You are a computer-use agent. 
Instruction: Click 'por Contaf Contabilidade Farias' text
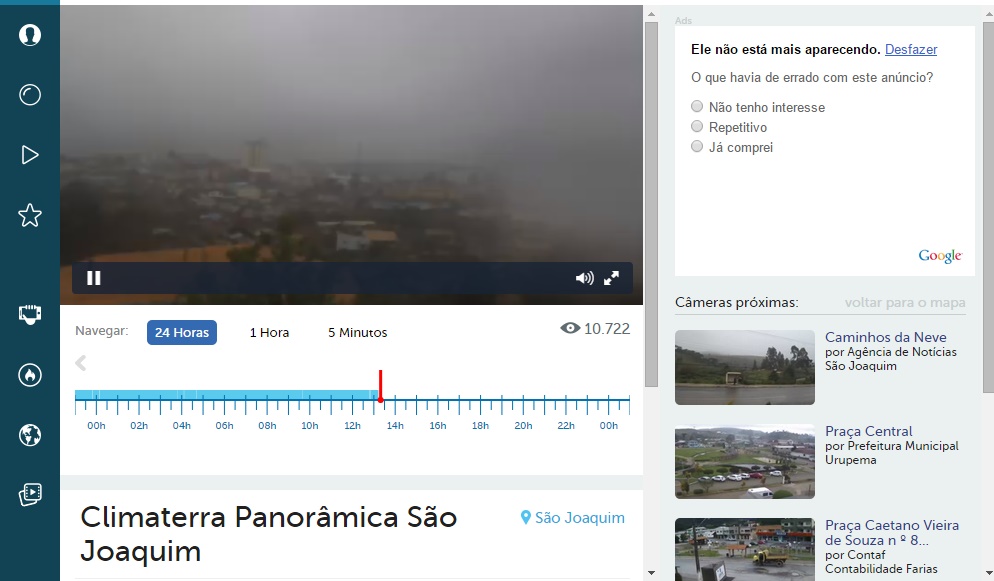click(881, 561)
